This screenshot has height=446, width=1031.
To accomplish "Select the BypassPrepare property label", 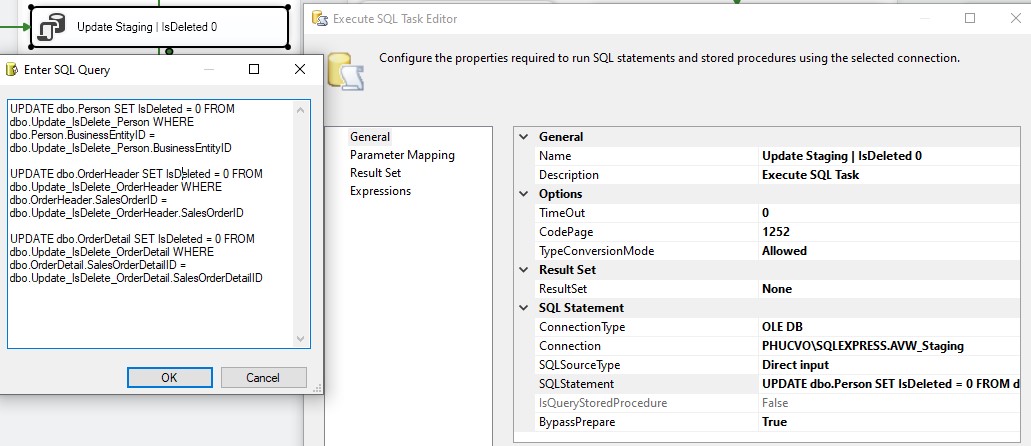I will pos(577,422).
